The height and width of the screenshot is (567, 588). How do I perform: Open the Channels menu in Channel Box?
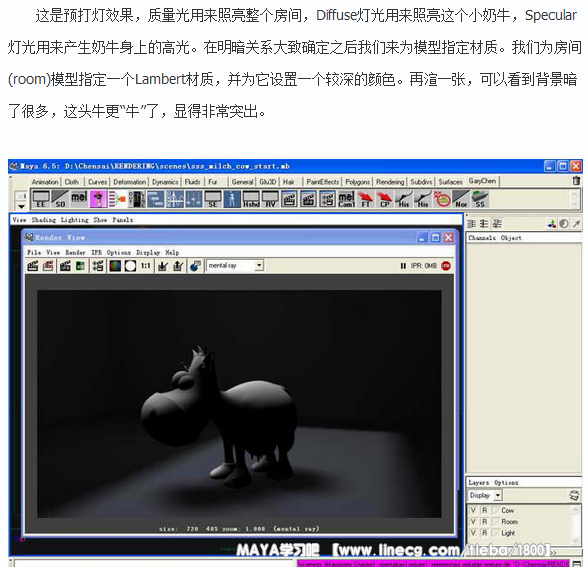[482, 238]
